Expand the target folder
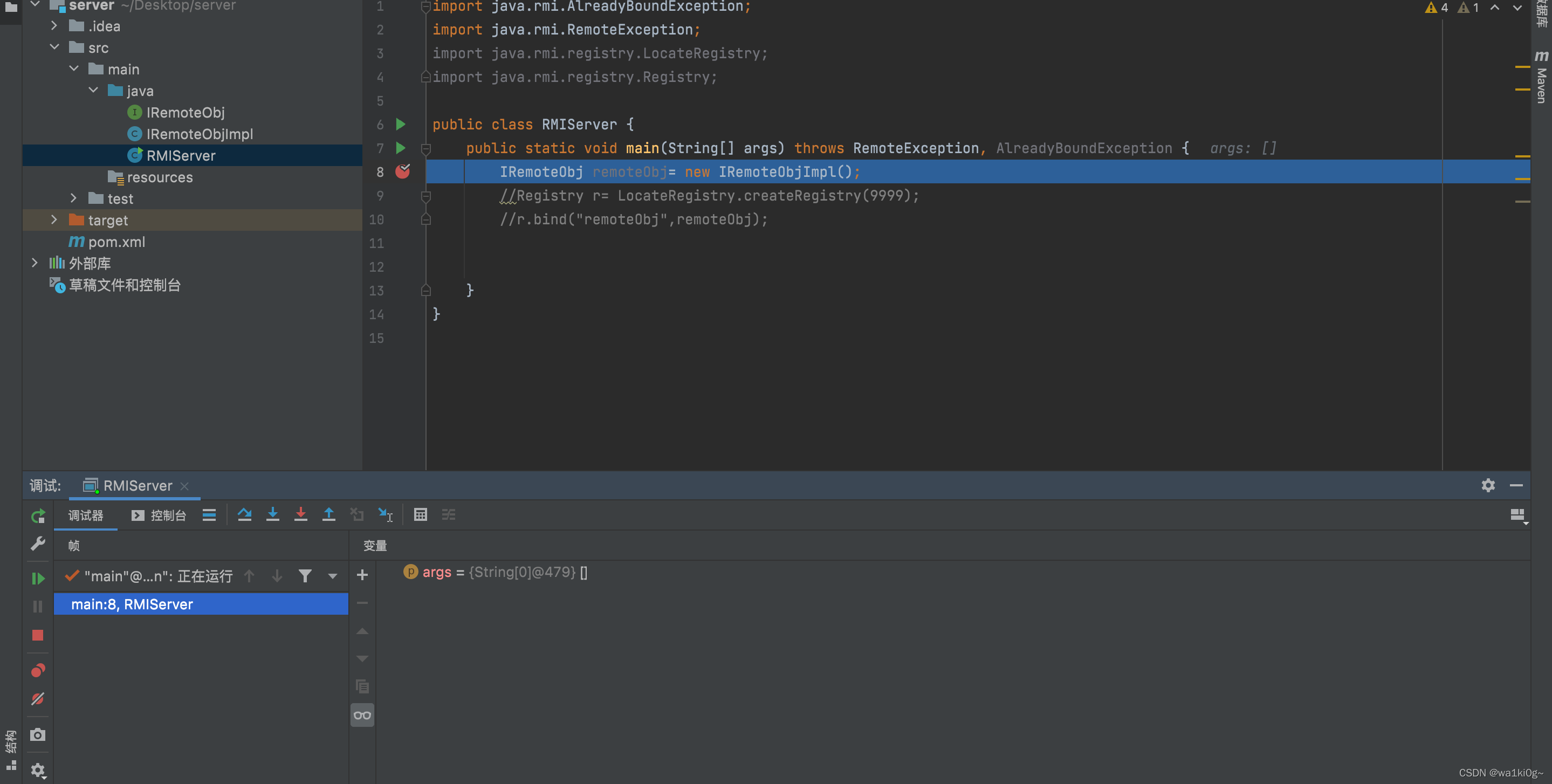This screenshot has width=1552, height=784. (54, 220)
